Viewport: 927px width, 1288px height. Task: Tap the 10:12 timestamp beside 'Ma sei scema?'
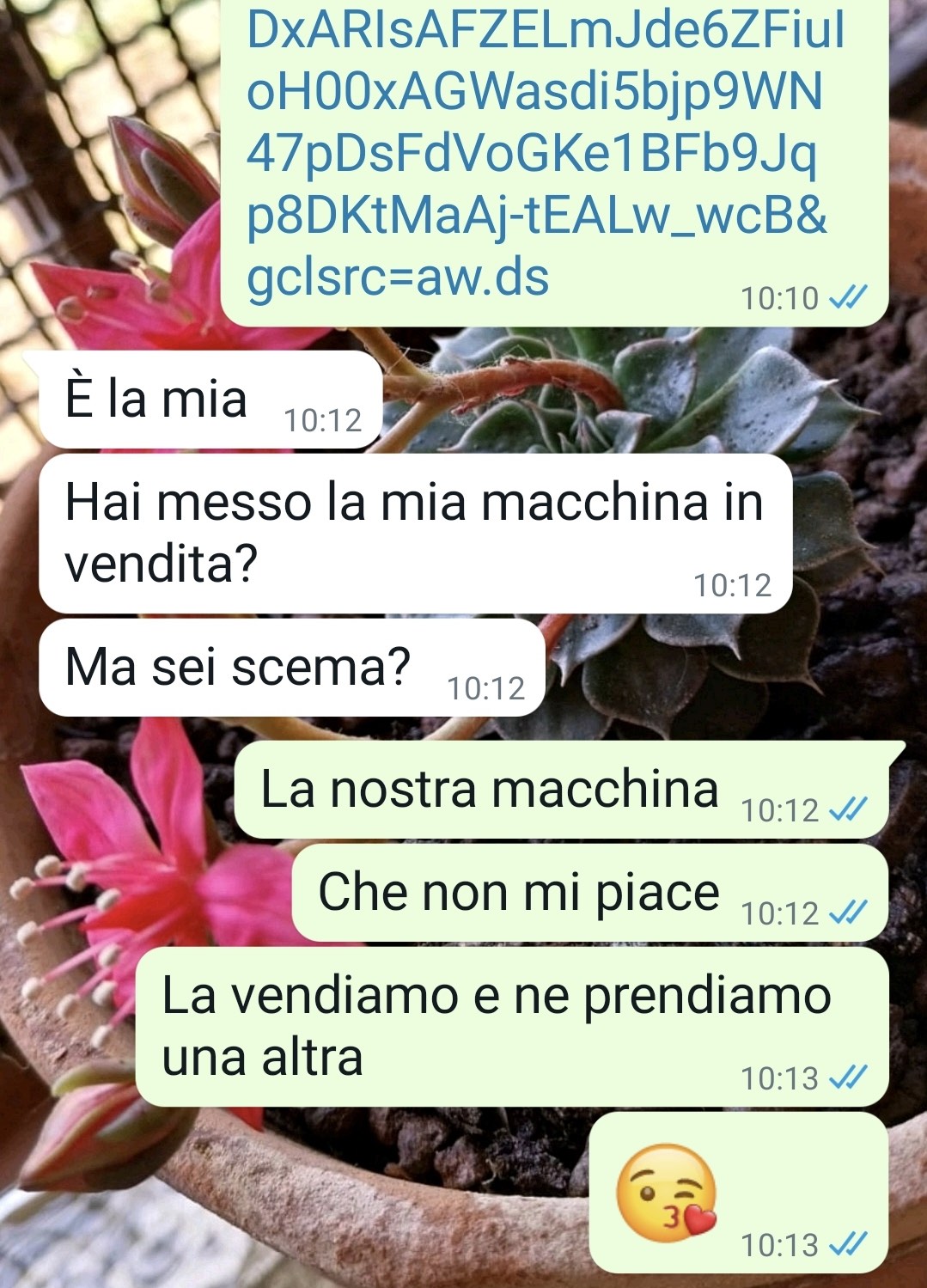(x=486, y=688)
